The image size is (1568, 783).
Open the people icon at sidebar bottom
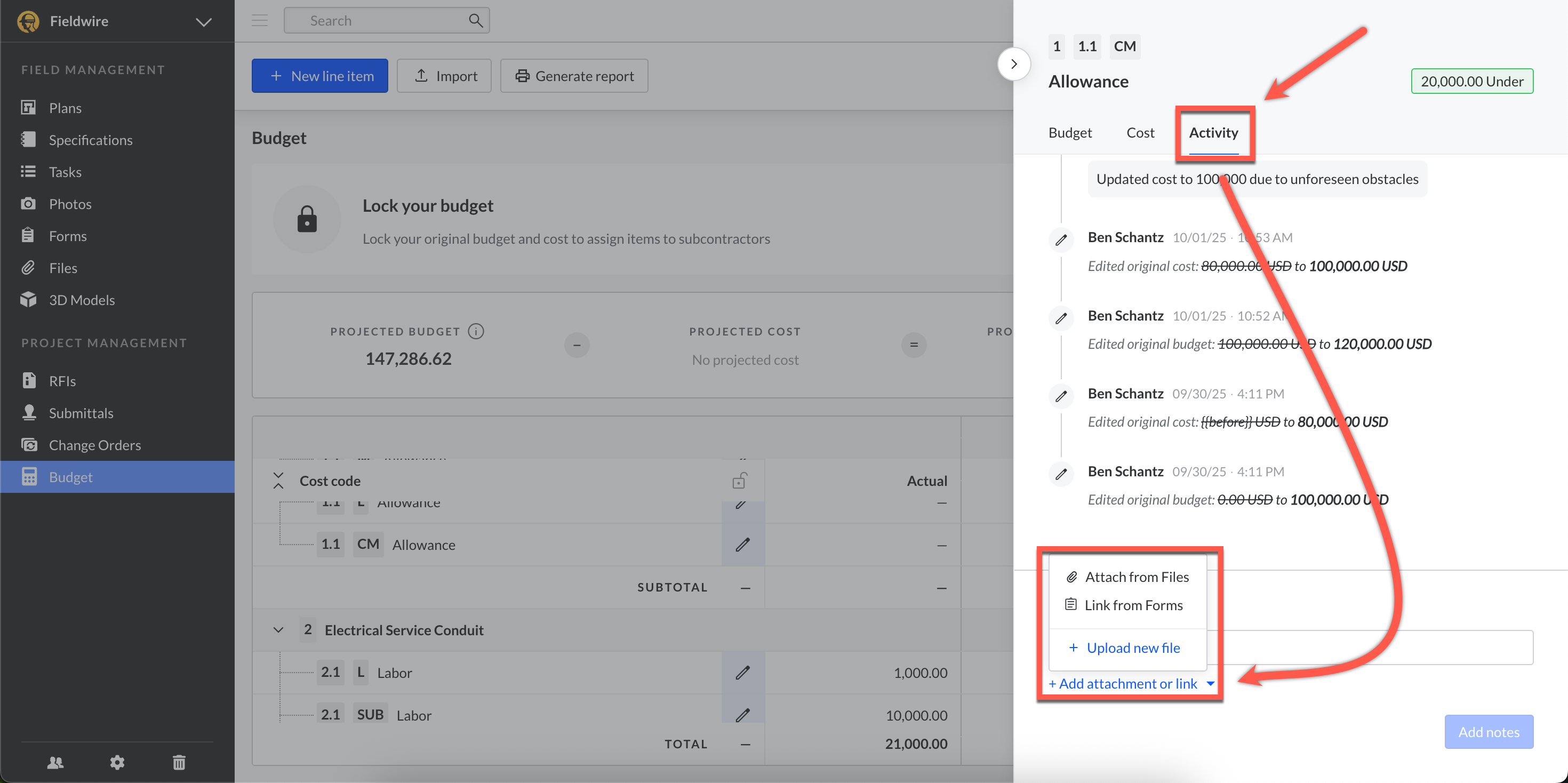pos(55,762)
